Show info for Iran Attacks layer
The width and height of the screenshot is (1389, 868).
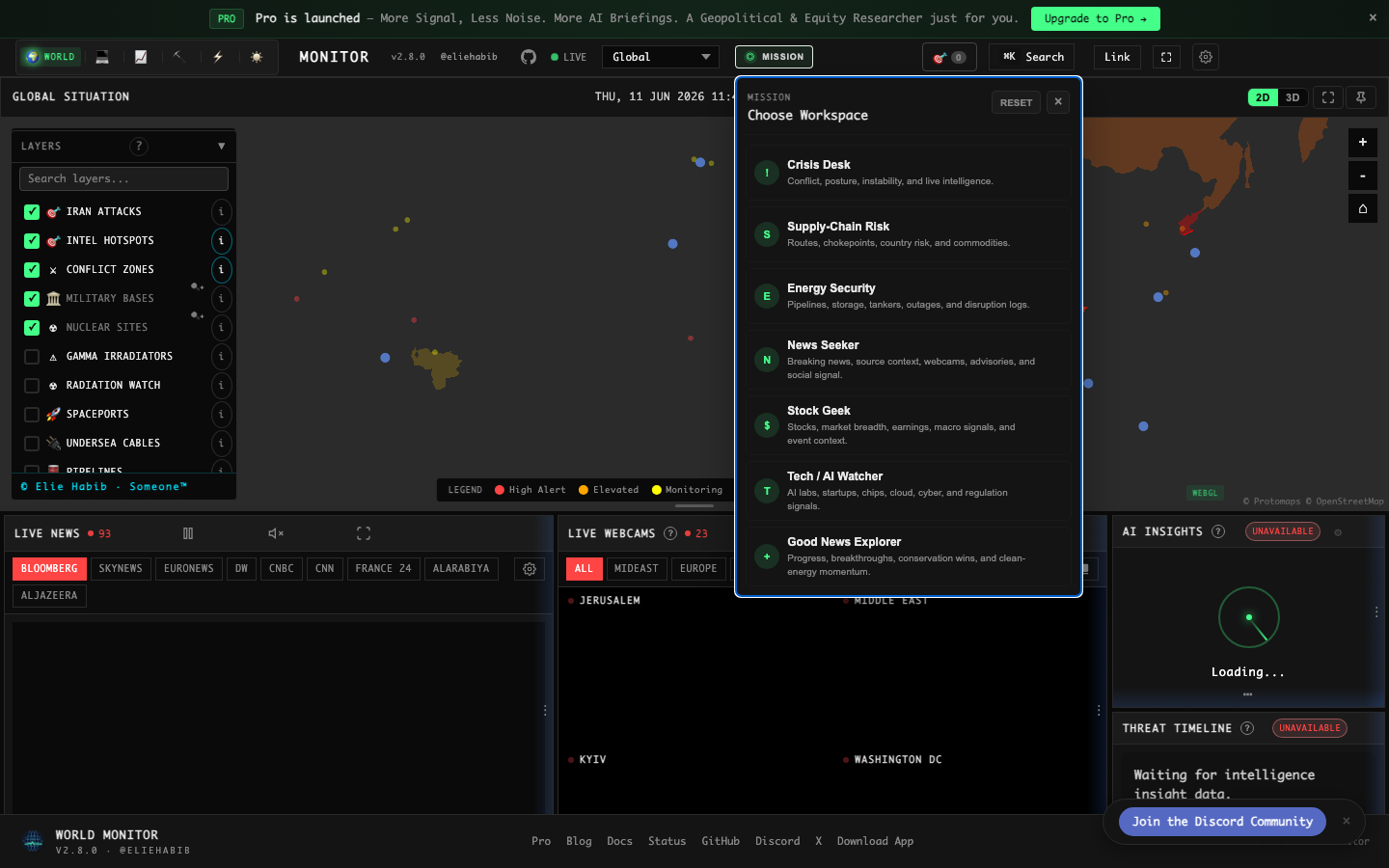point(221,211)
